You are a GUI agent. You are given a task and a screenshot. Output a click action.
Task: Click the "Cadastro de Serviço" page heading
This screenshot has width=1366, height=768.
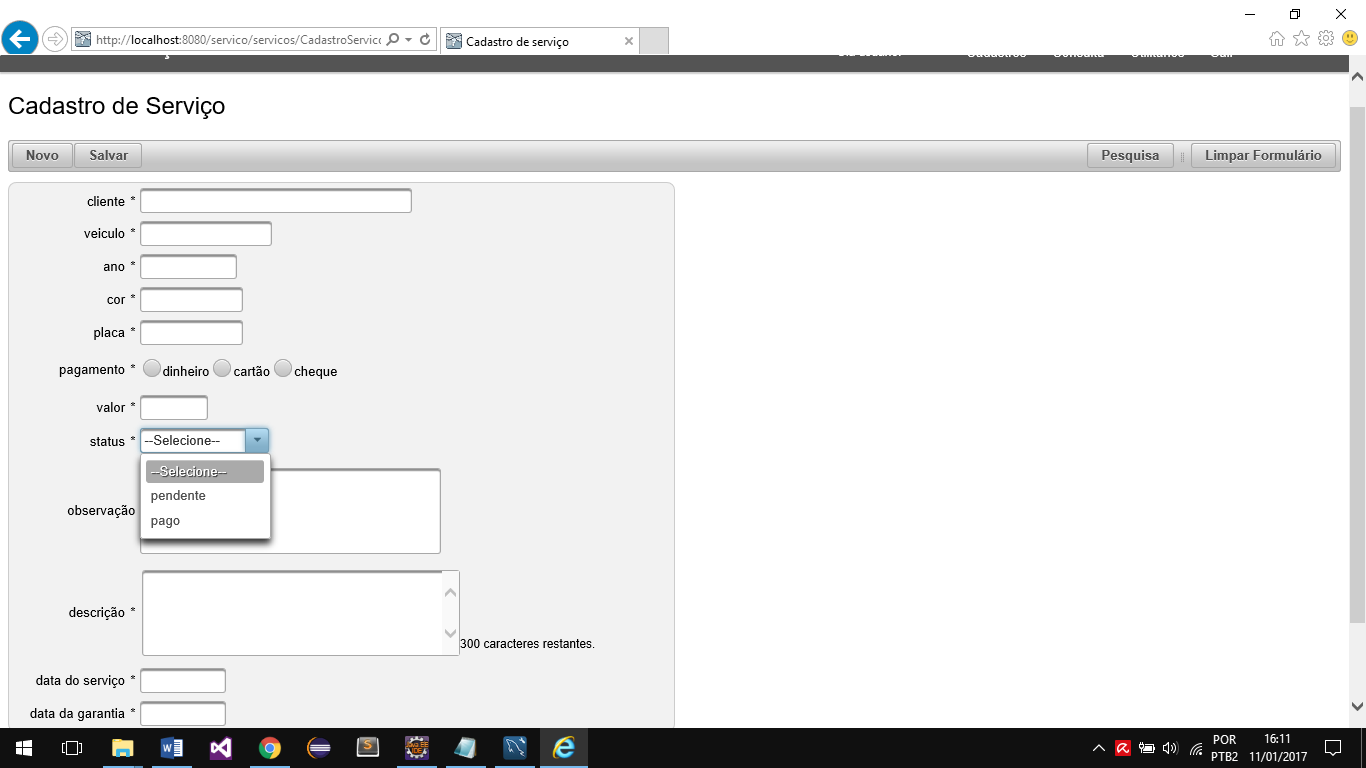point(117,106)
